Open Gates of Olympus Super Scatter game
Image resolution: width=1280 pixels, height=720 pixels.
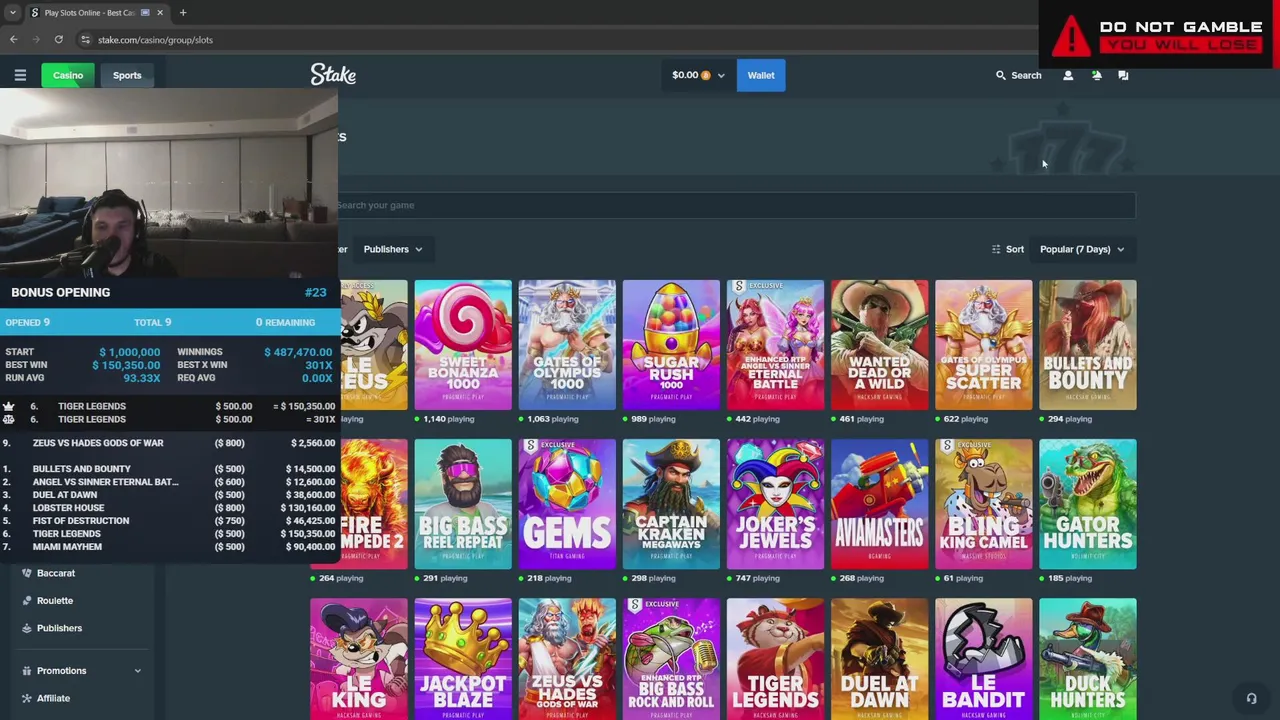(983, 345)
